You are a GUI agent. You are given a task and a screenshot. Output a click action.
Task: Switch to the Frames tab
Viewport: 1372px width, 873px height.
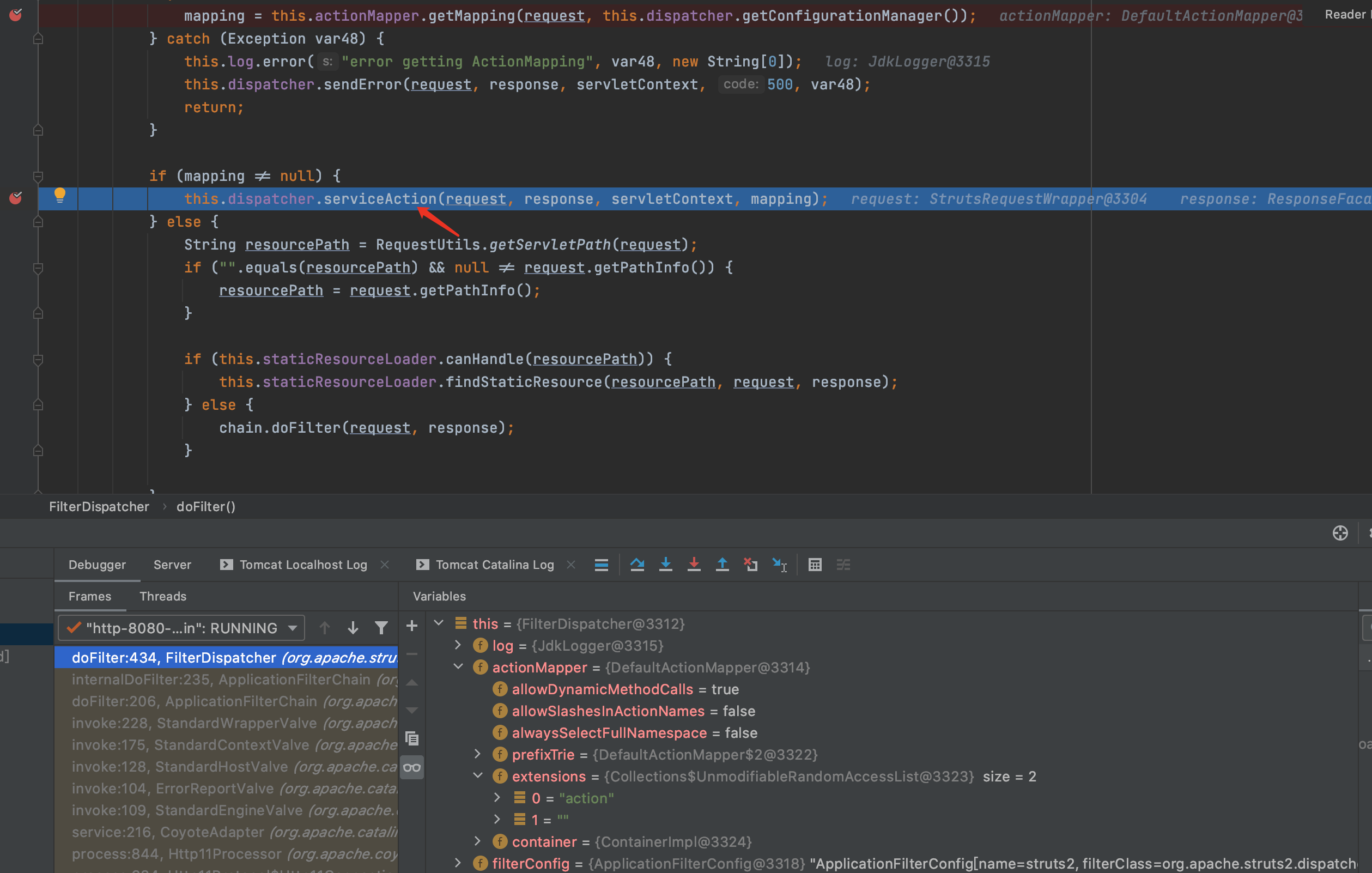90,596
